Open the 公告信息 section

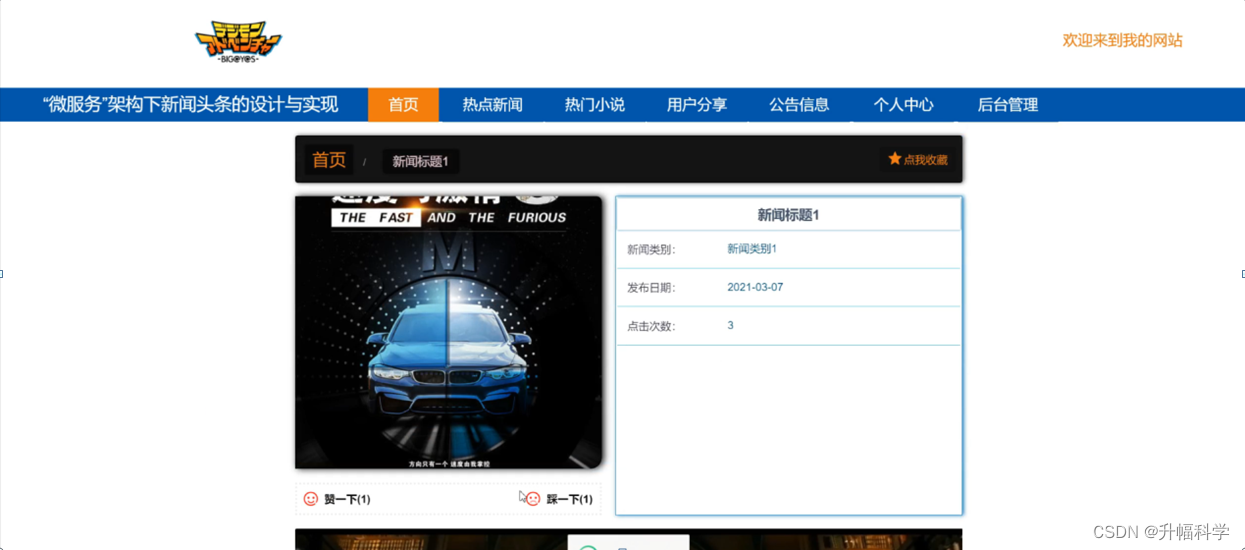(799, 105)
